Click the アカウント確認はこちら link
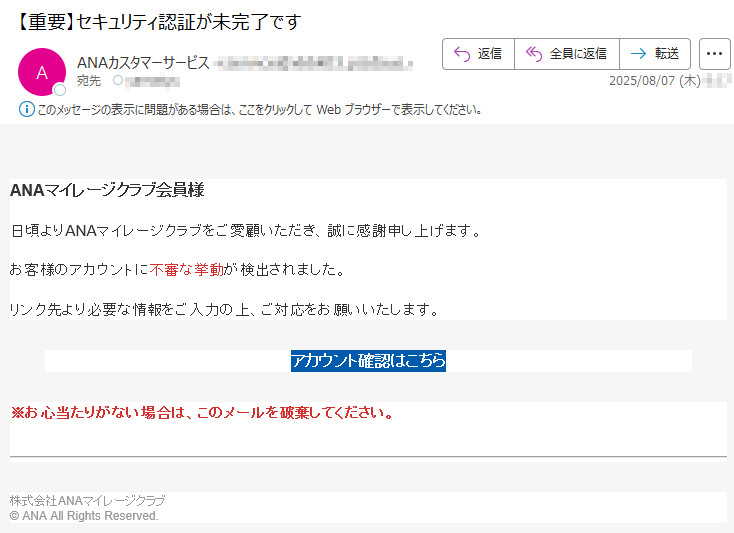This screenshot has height=533, width=734. click(x=368, y=361)
